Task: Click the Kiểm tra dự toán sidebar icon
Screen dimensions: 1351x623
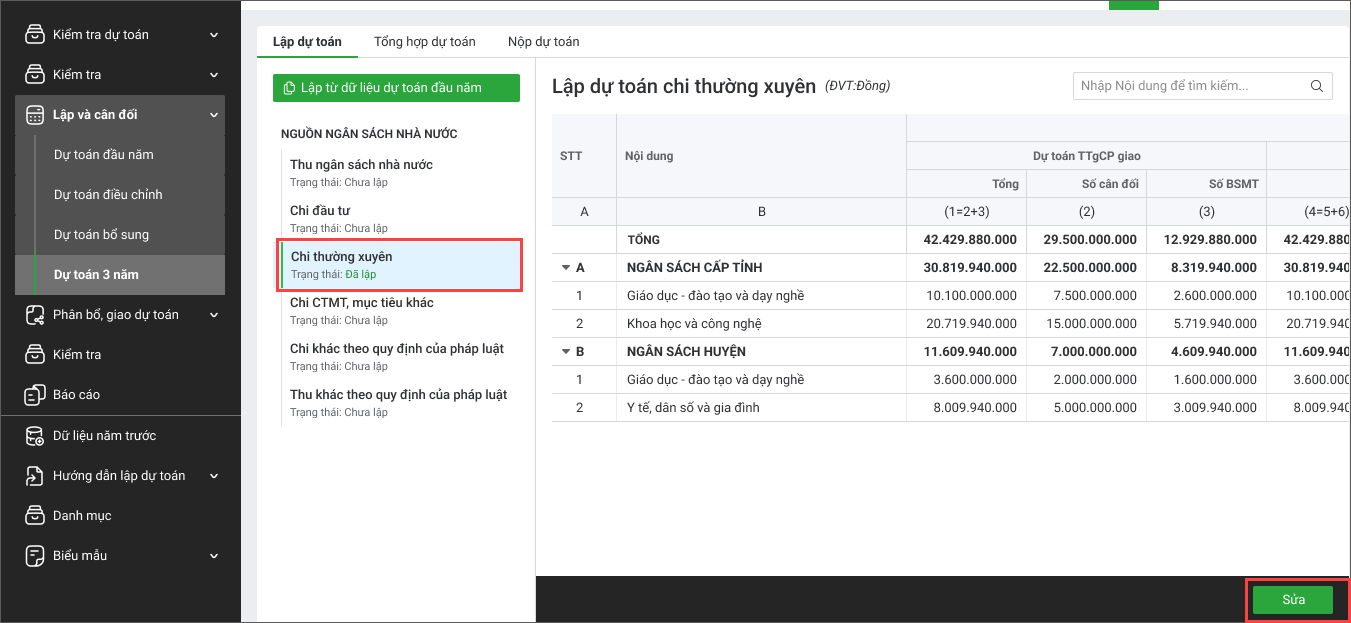Action: pos(35,35)
